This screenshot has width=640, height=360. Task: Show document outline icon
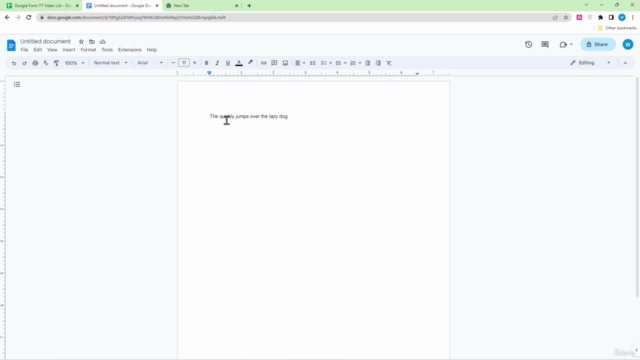pyautogui.click(x=17, y=84)
